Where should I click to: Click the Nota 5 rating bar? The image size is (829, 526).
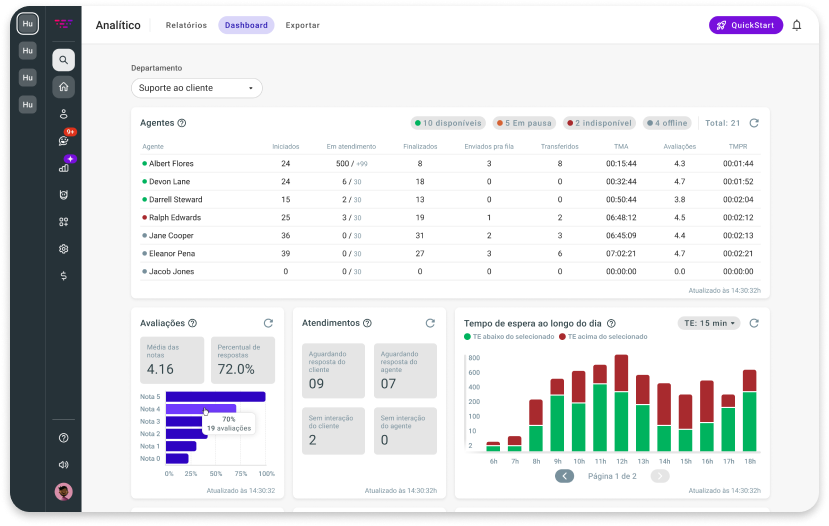(215, 396)
